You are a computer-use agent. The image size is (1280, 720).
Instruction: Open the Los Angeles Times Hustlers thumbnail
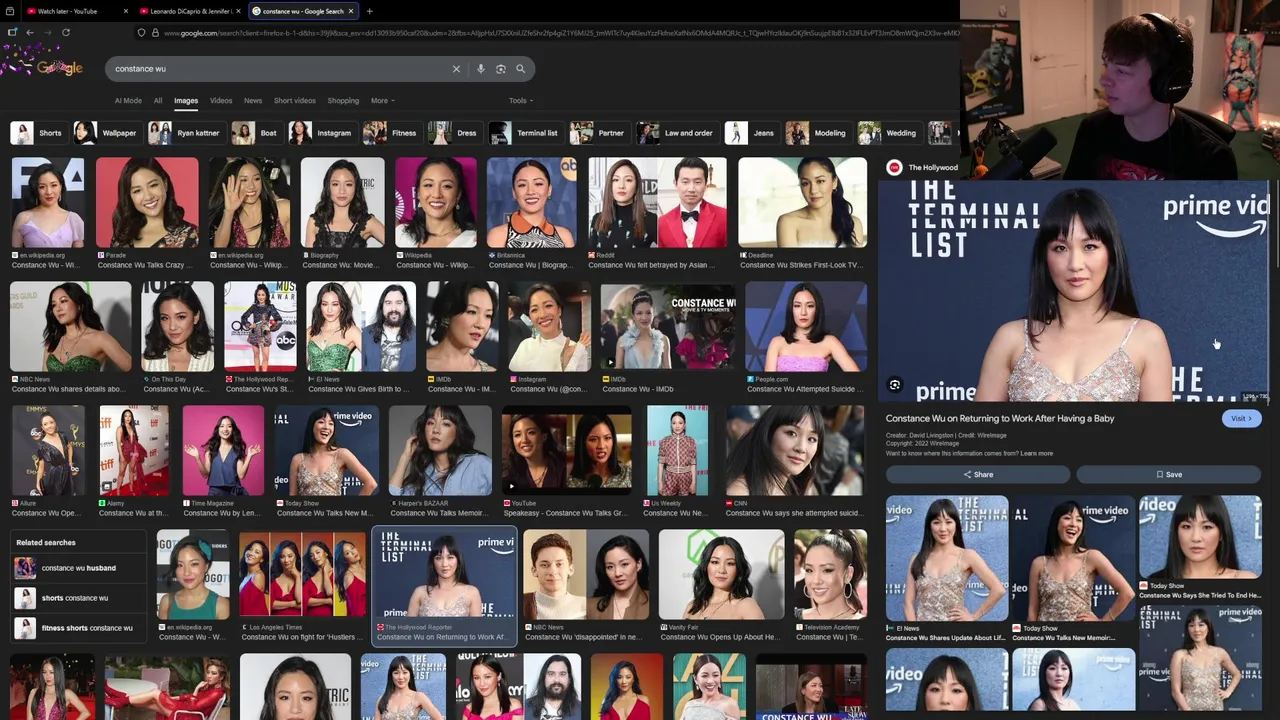[x=302, y=574]
